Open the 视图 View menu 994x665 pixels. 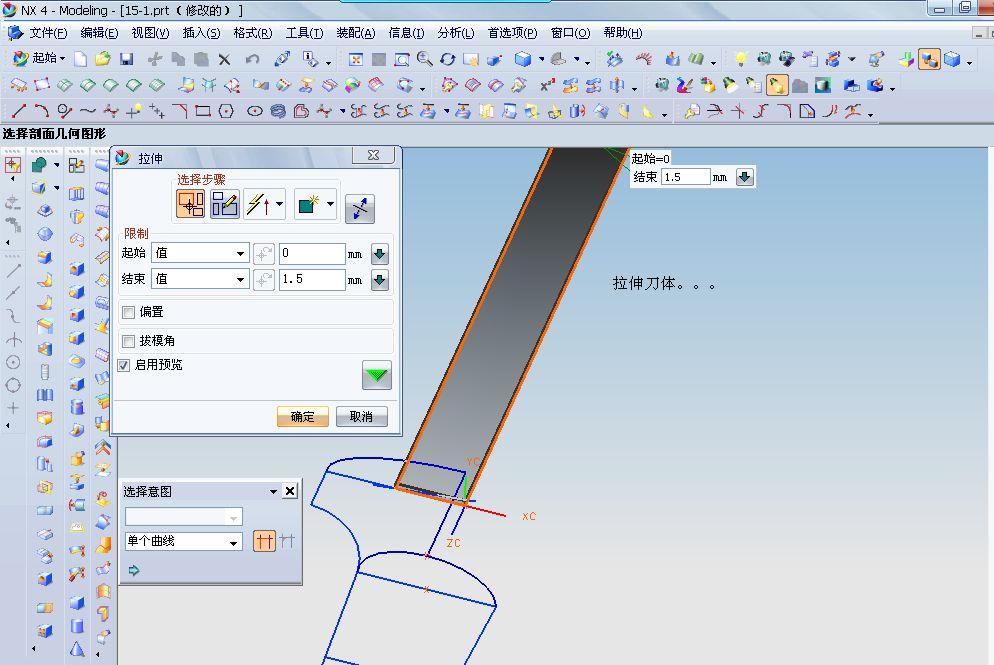tap(150, 33)
